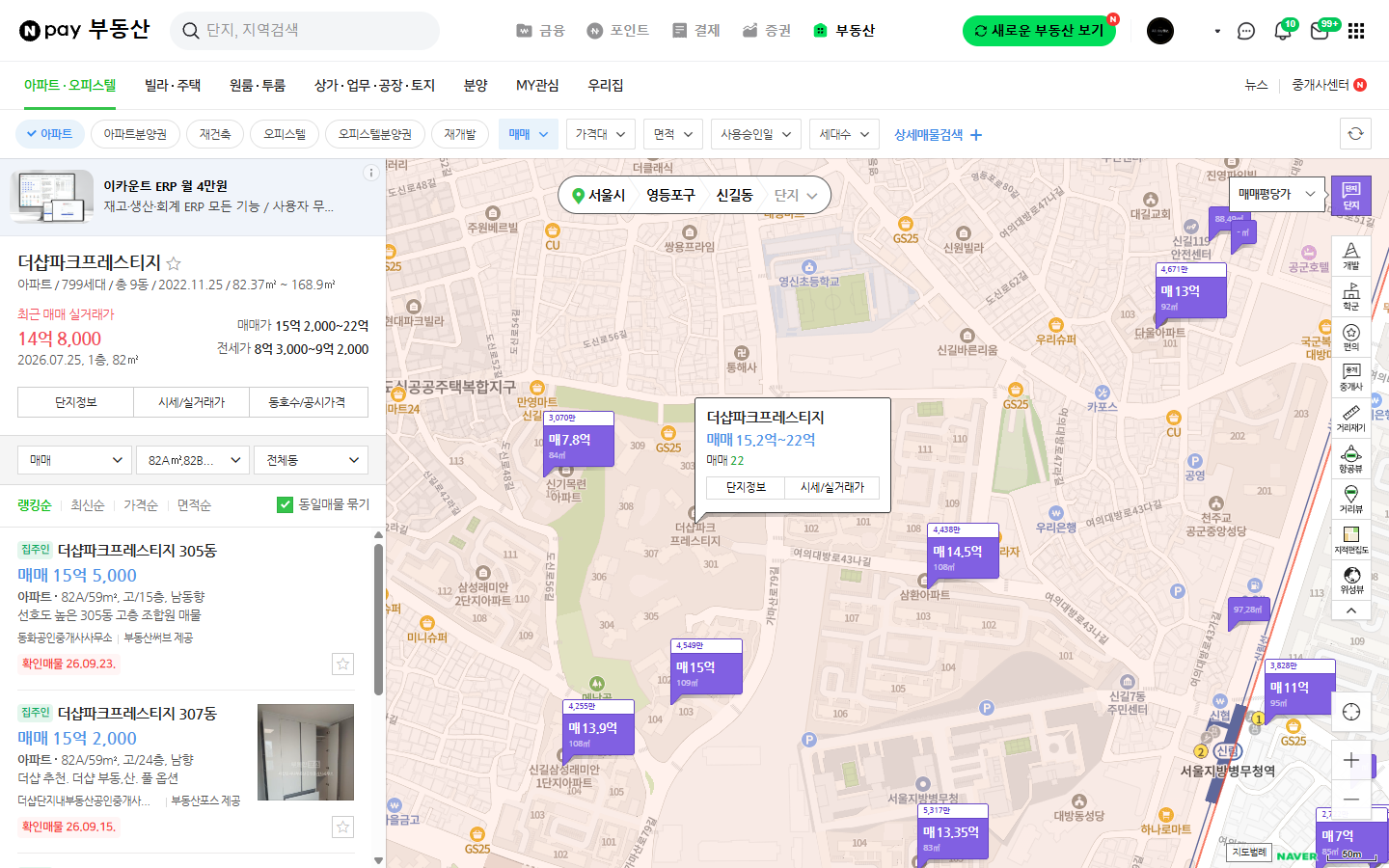Center map on my current location
This screenshot has height=868, width=1389.
point(1350,712)
